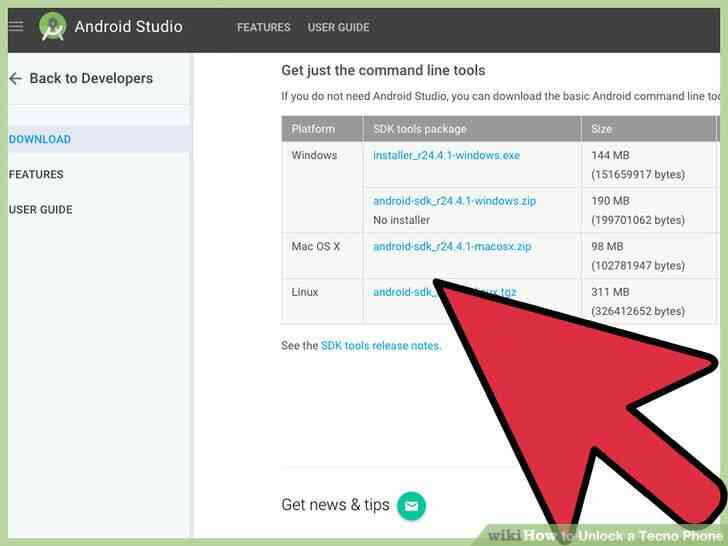Click the Get news & tips label

click(335, 505)
